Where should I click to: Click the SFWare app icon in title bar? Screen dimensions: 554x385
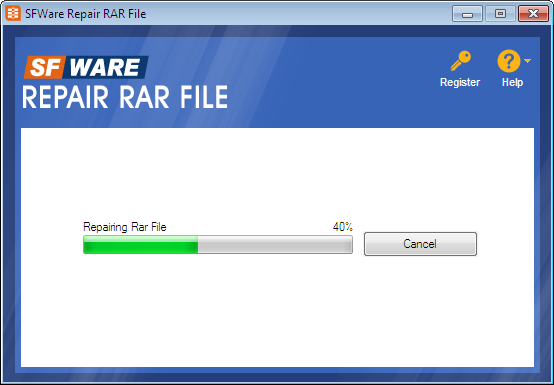13,14
